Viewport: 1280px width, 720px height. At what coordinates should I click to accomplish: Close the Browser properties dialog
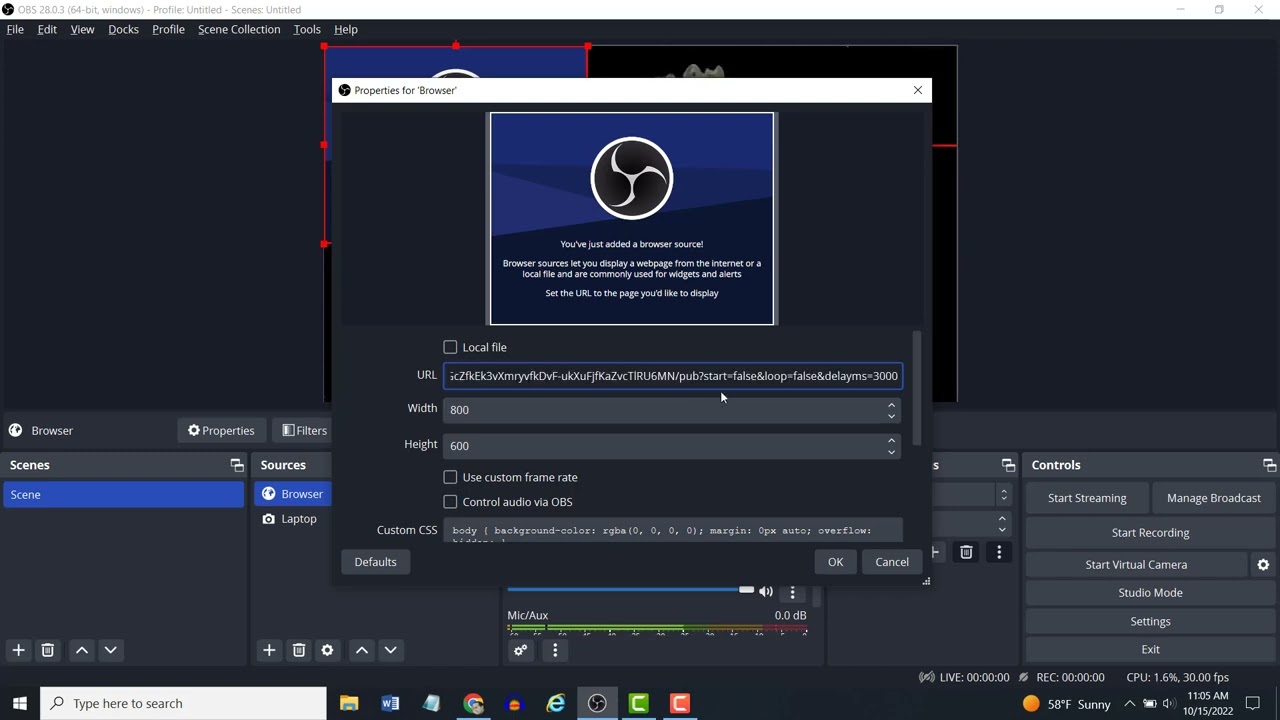pos(918,90)
